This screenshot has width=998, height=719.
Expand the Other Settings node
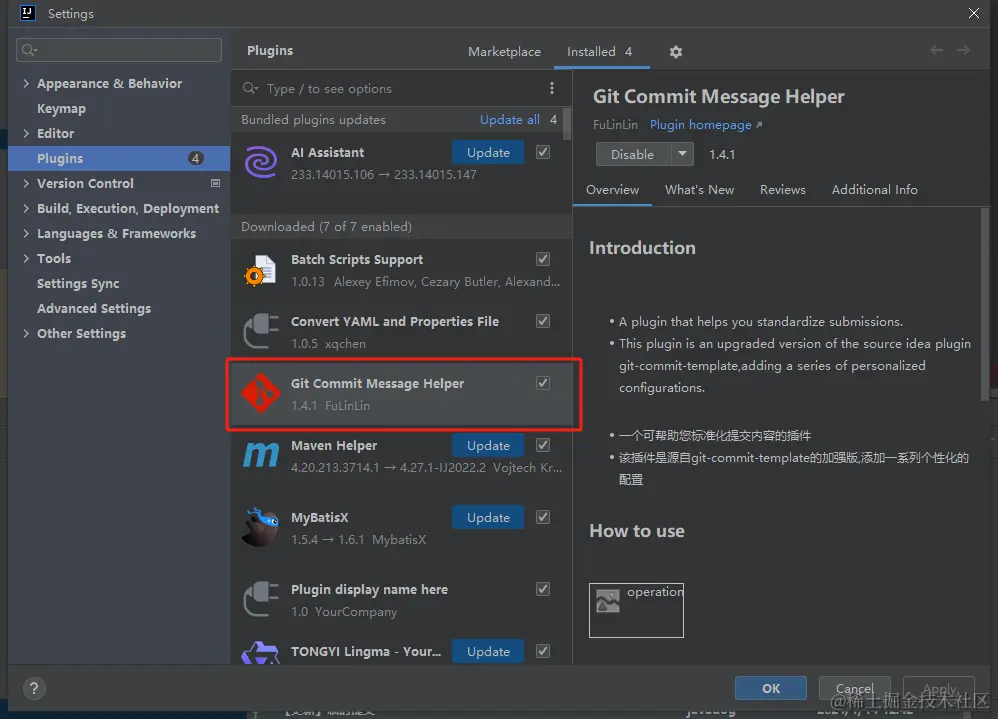[x=26, y=333]
